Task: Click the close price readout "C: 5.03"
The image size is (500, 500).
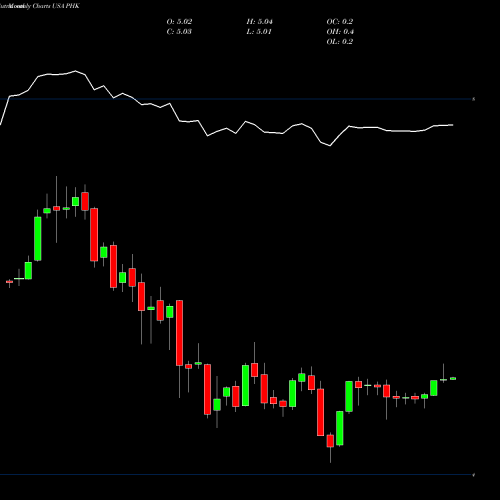Action: [x=179, y=32]
